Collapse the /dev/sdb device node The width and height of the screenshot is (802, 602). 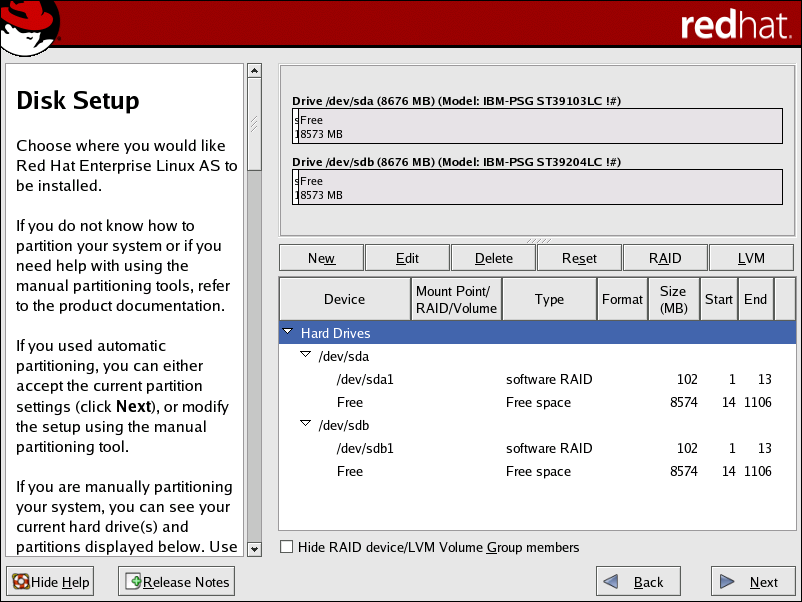[305, 424]
